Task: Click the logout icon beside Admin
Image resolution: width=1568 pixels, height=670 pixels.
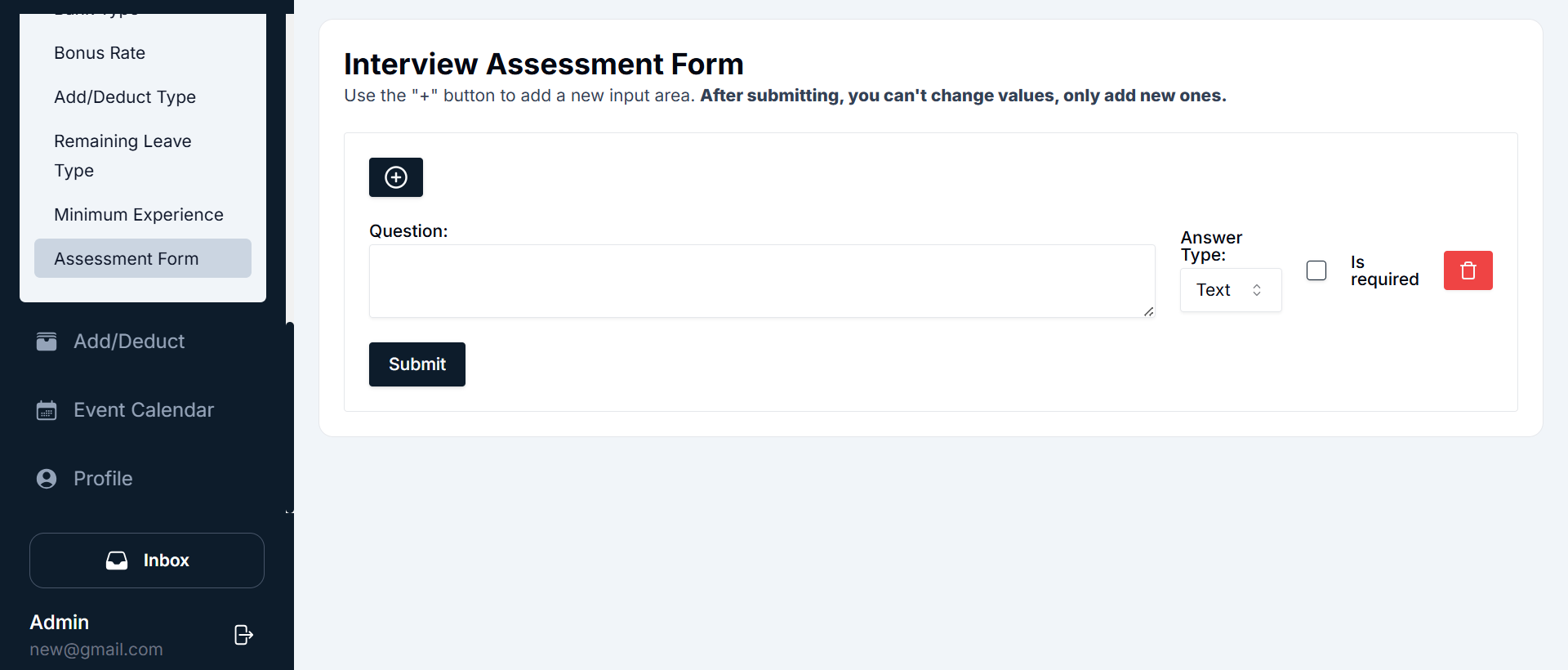Action: [243, 635]
